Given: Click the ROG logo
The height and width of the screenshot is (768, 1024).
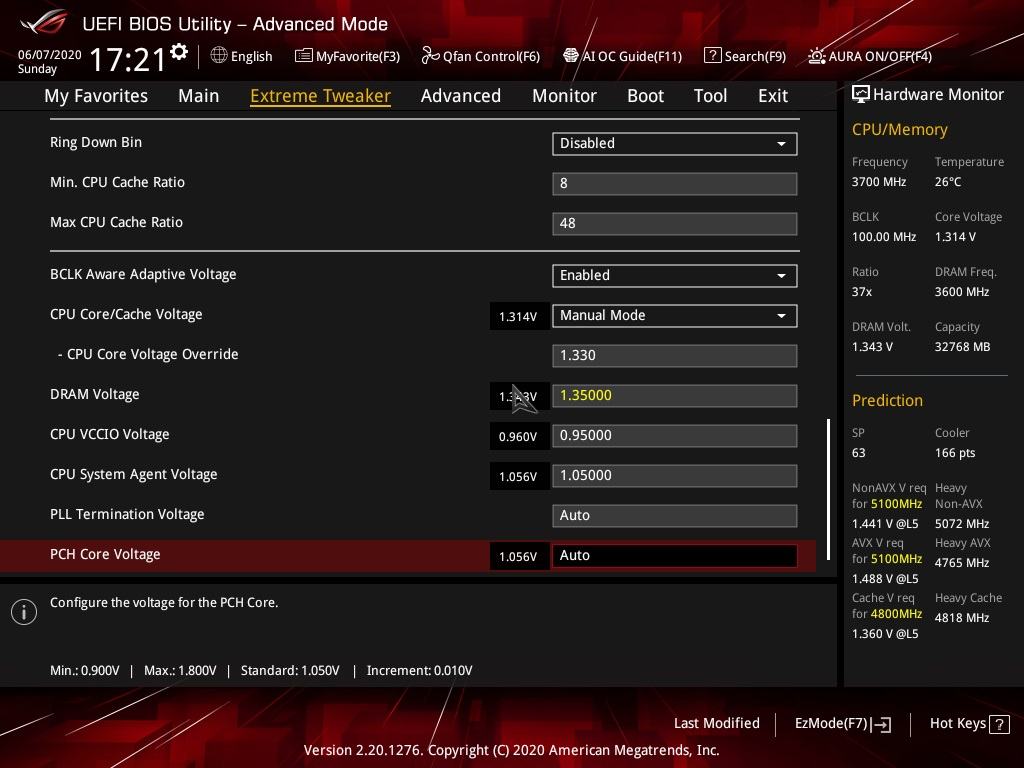Looking at the screenshot, I should pos(43,22).
